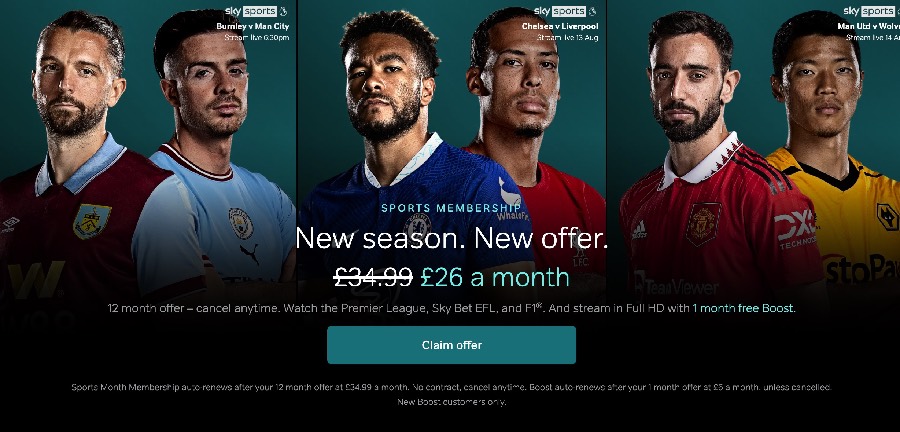
Task: Click the £26 a month price text
Action: [495, 277]
